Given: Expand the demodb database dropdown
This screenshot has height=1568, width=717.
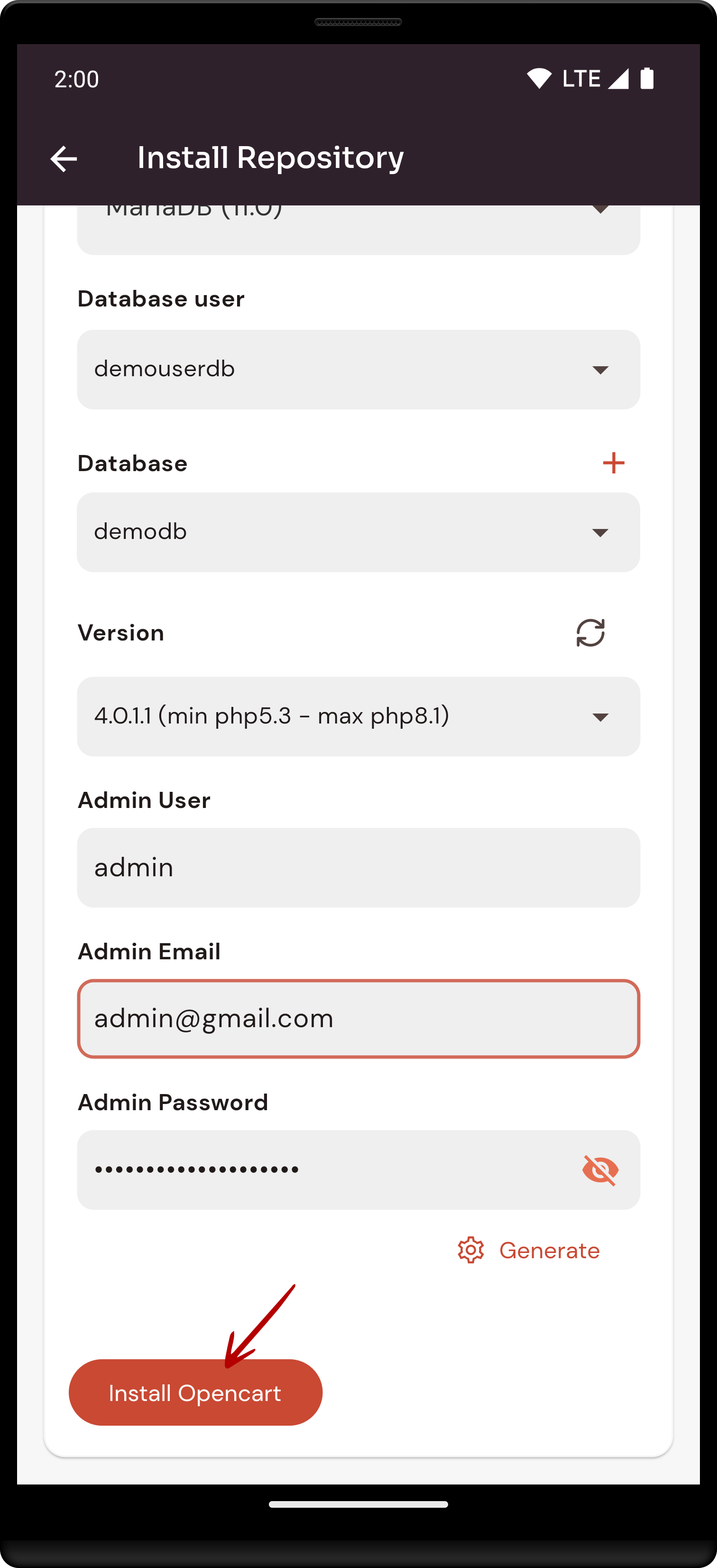Looking at the screenshot, I should click(x=358, y=532).
